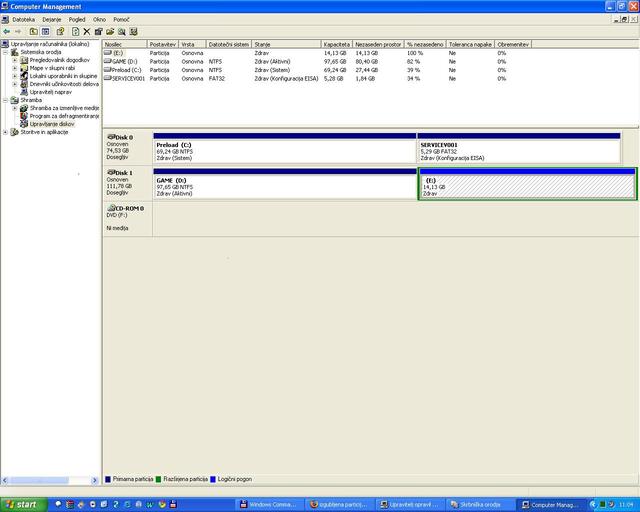Viewport: 640px width, 512px height.
Task: Select the Preload (C:) partition block
Action: 285,148
